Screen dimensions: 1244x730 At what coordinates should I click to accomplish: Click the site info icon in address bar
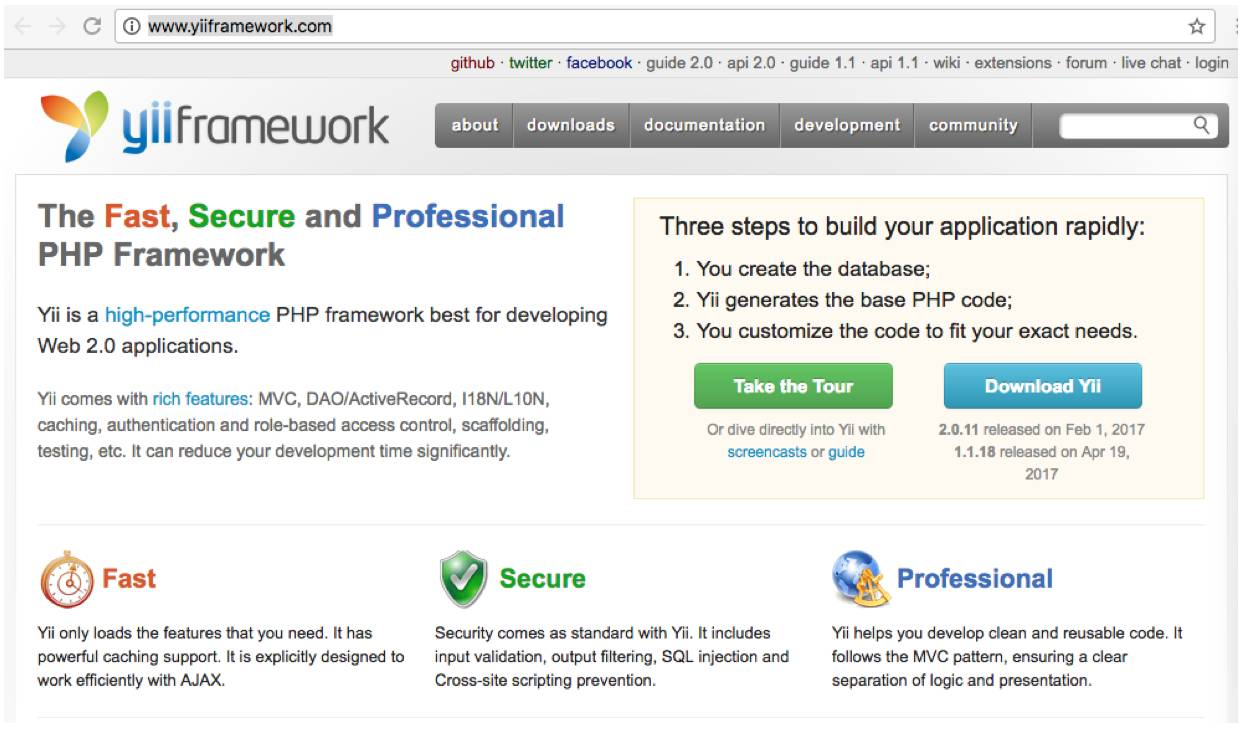tap(132, 27)
